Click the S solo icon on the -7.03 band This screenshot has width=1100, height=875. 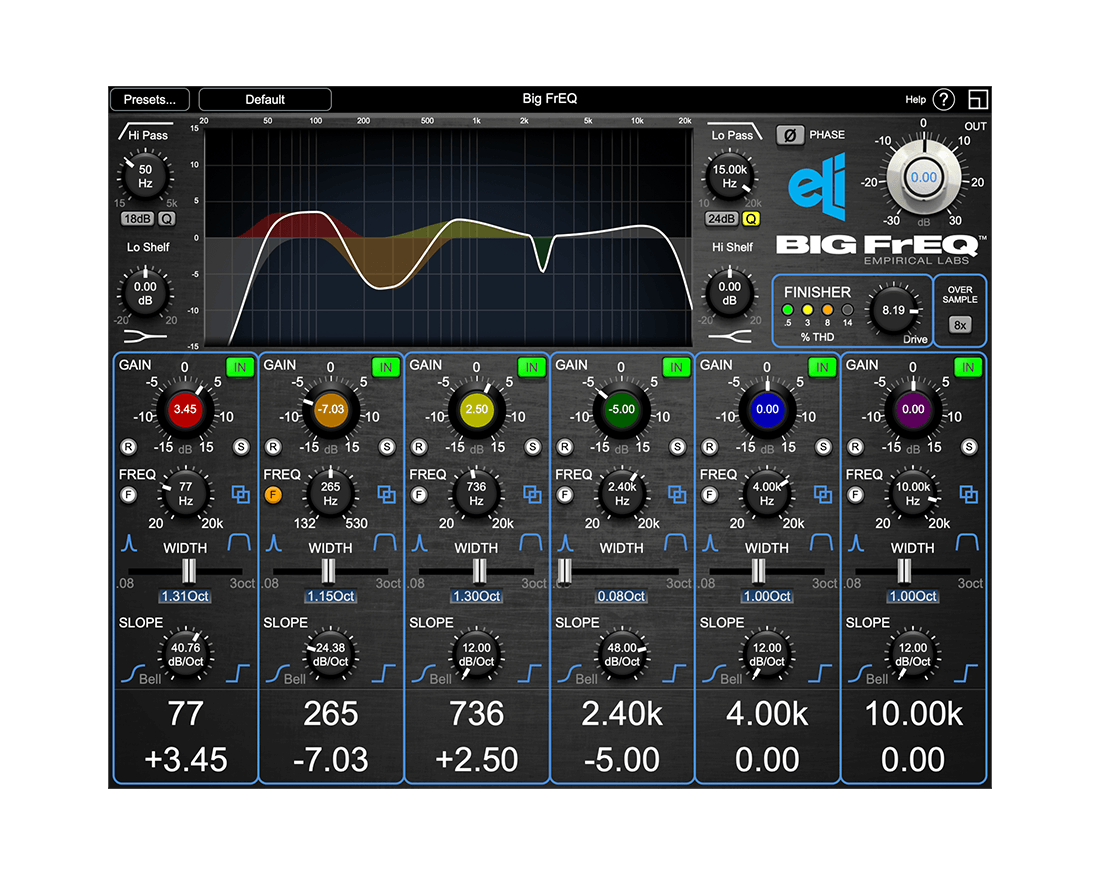click(387, 447)
